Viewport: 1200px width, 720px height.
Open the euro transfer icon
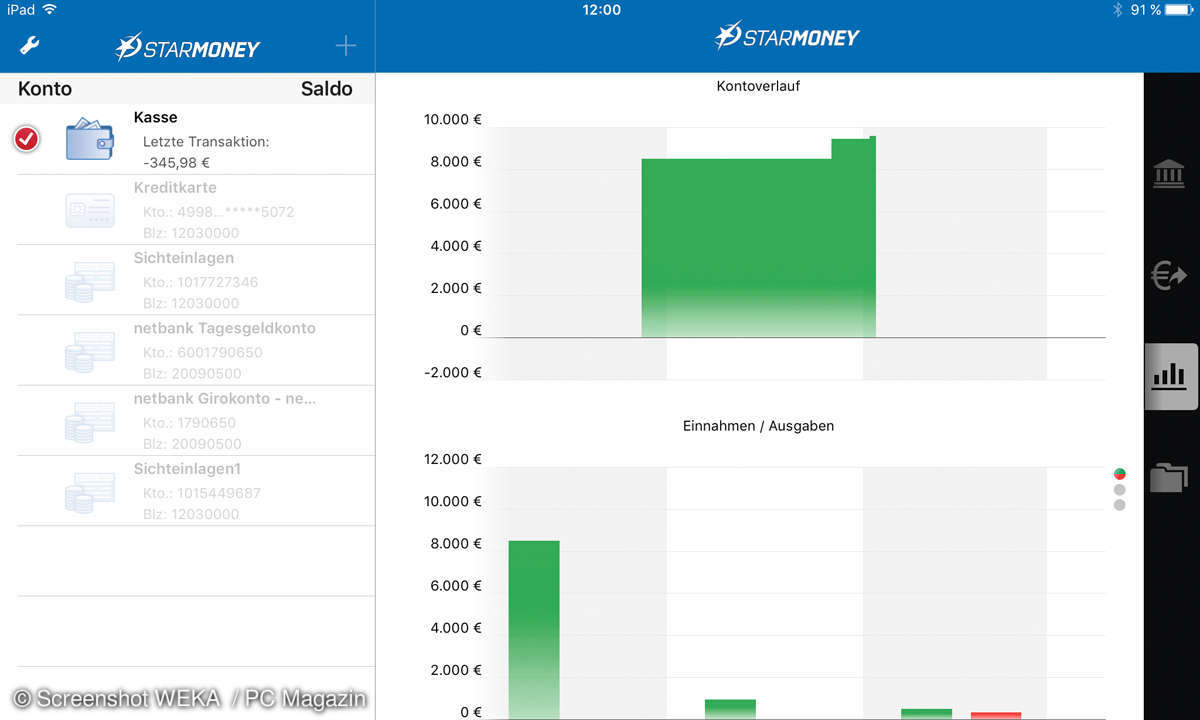[1169, 275]
